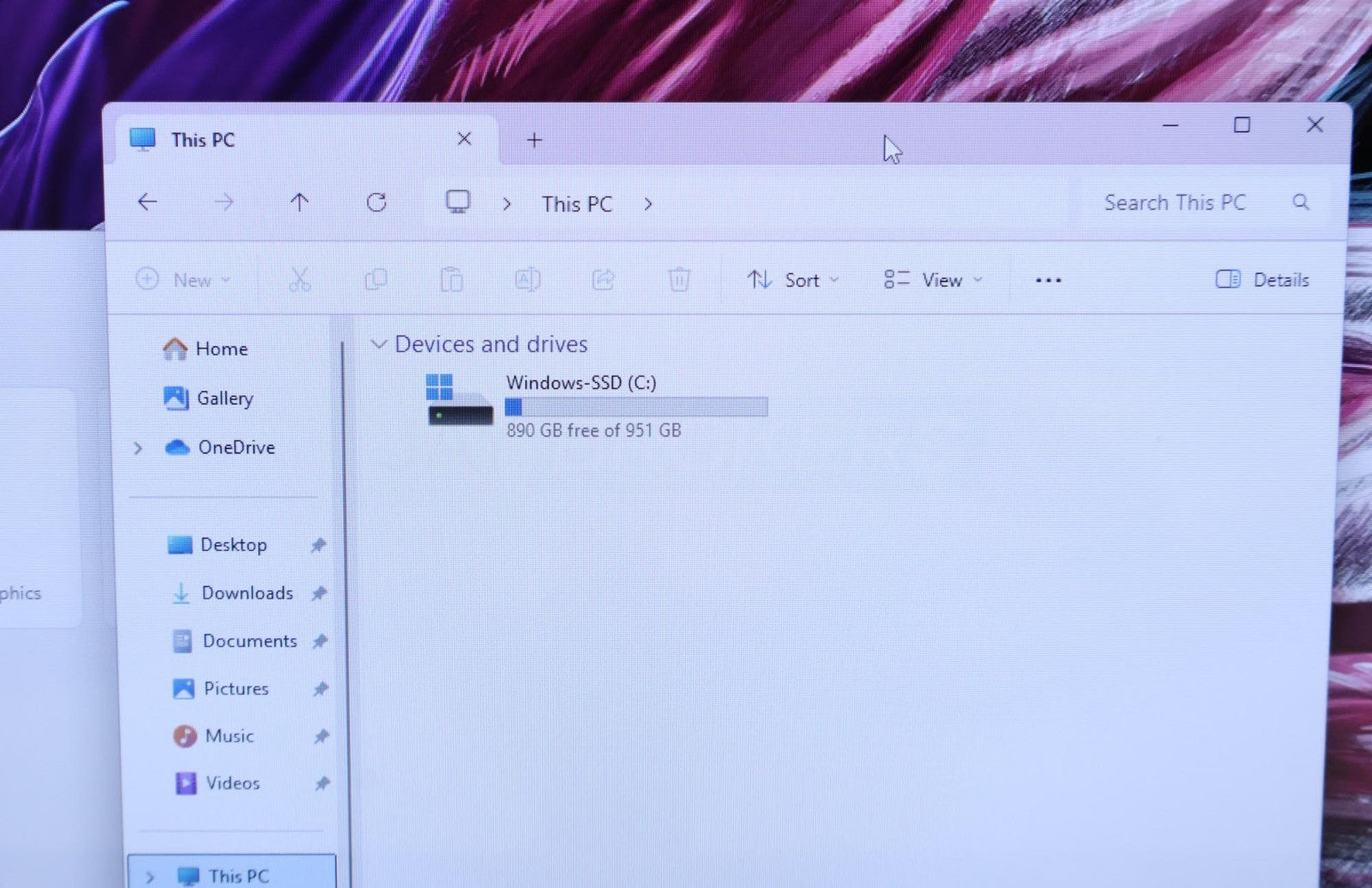Image resolution: width=1372 pixels, height=888 pixels.
Task: Open the View dropdown
Action: tap(933, 280)
